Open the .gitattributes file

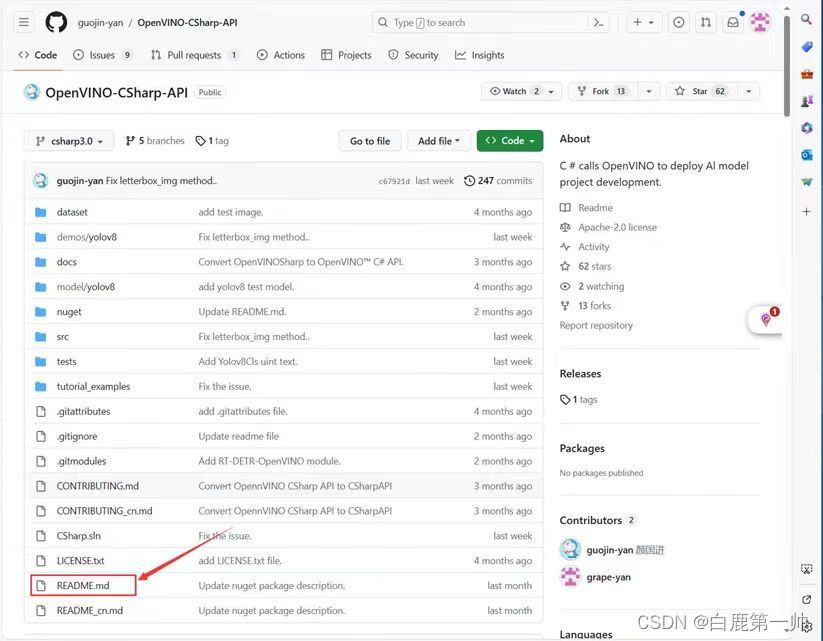coord(83,412)
